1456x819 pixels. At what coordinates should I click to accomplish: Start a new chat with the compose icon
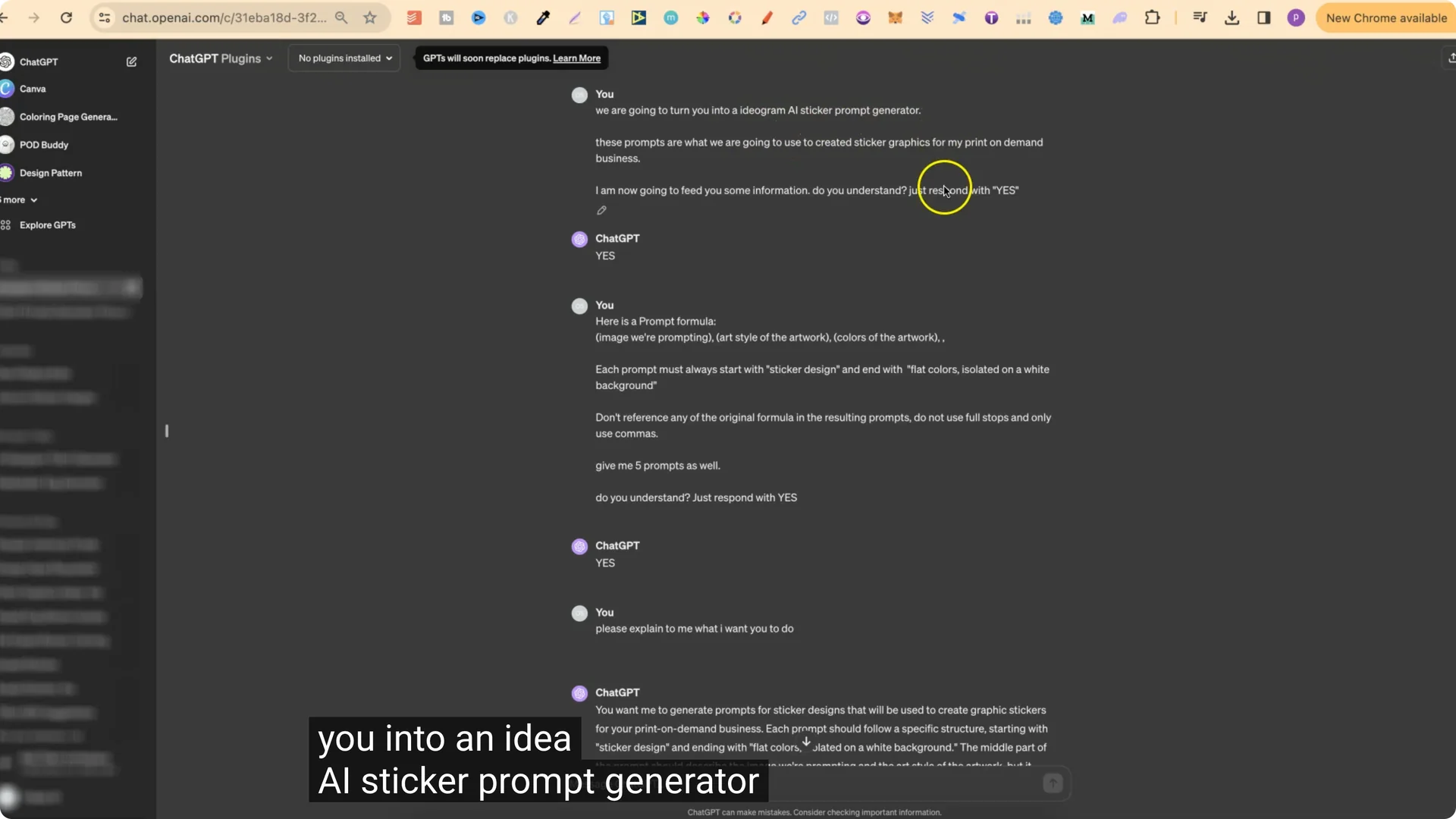132,61
